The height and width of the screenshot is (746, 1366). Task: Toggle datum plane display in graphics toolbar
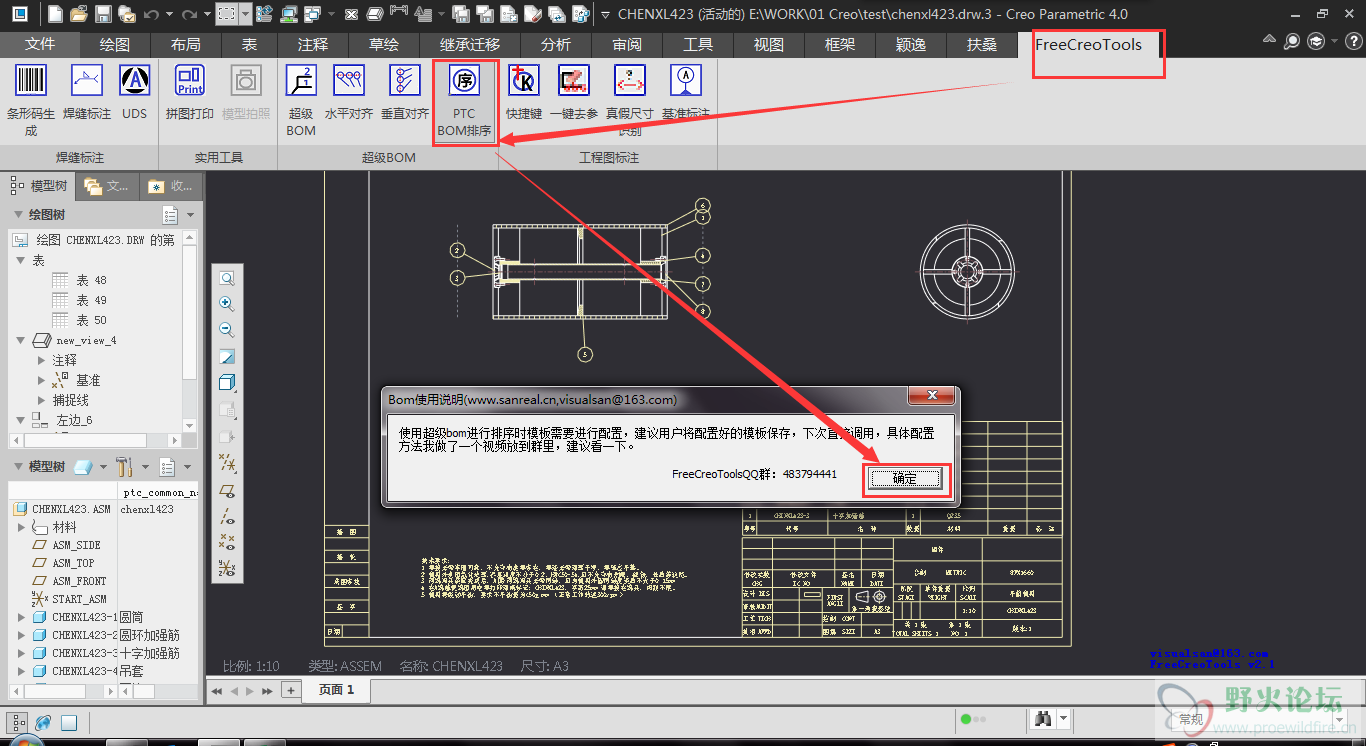(227, 490)
